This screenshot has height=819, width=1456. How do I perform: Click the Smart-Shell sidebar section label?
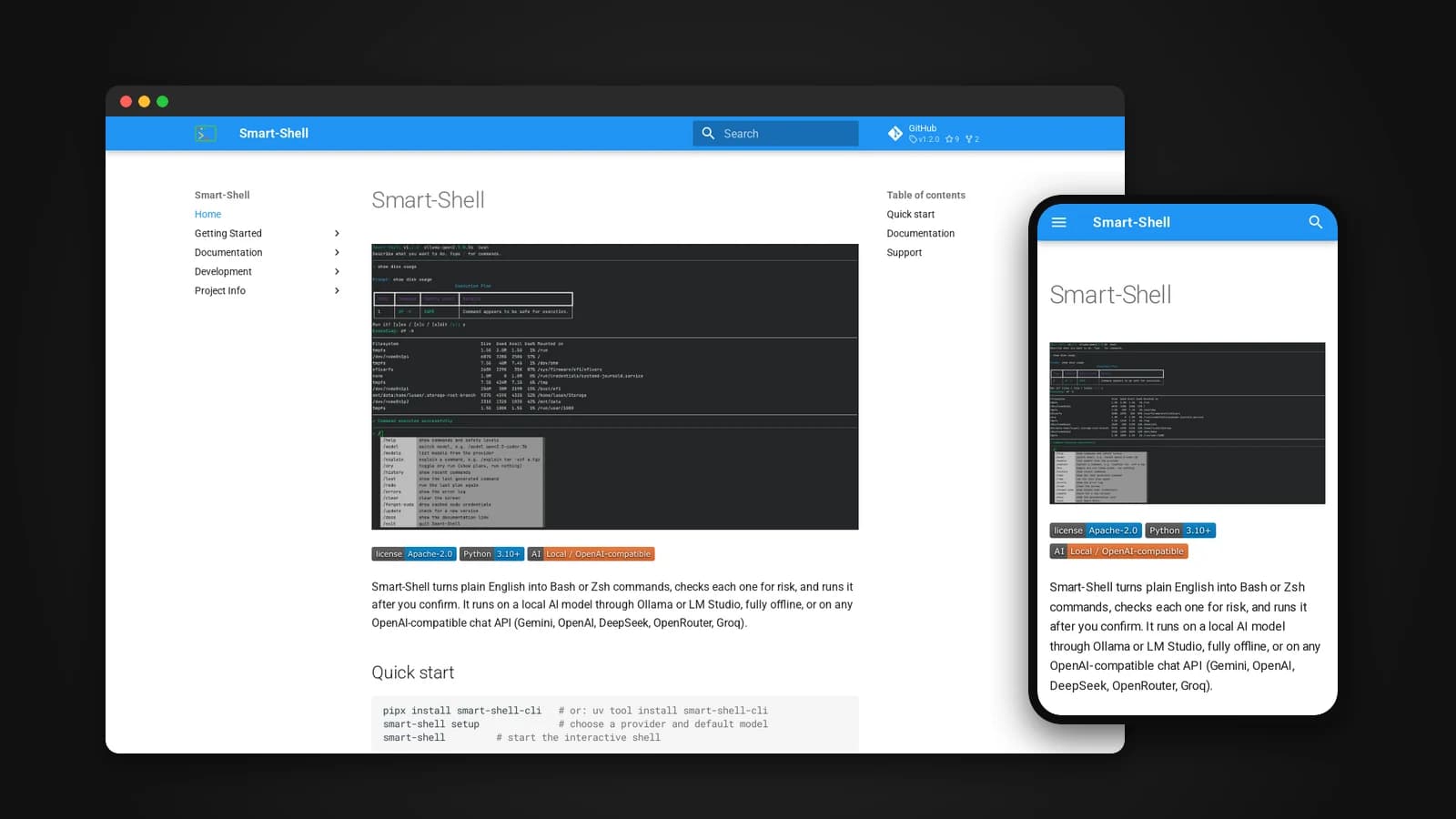(x=221, y=196)
